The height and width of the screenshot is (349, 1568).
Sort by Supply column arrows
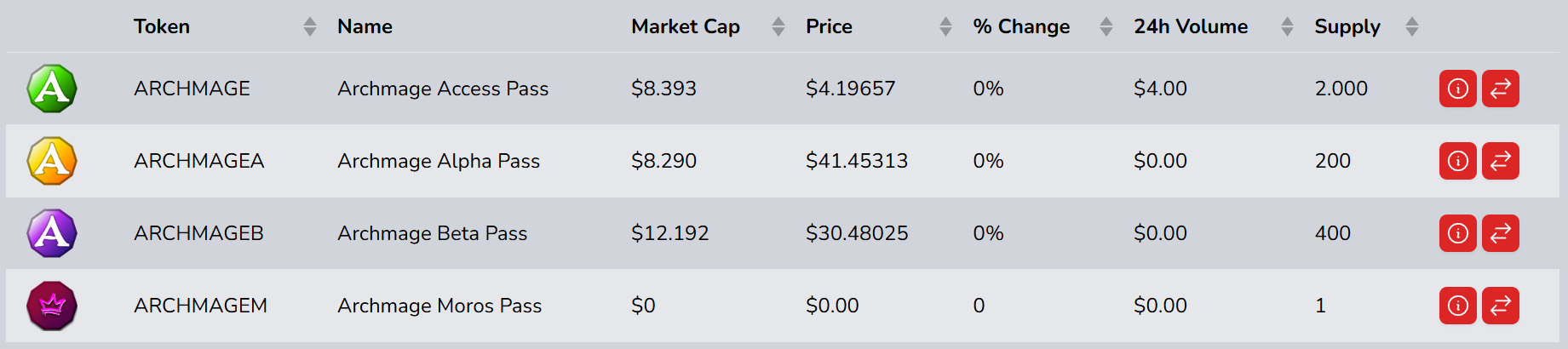[1412, 27]
